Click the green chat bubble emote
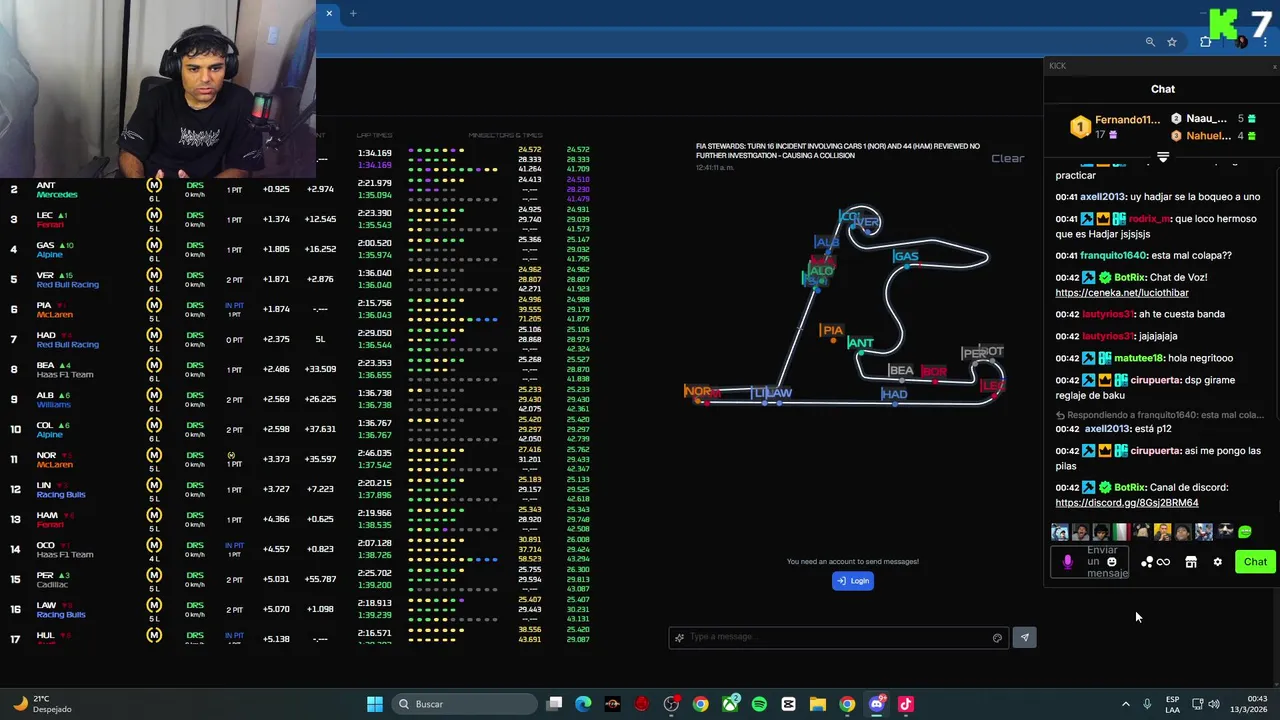This screenshot has width=1280, height=720. [x=1245, y=532]
